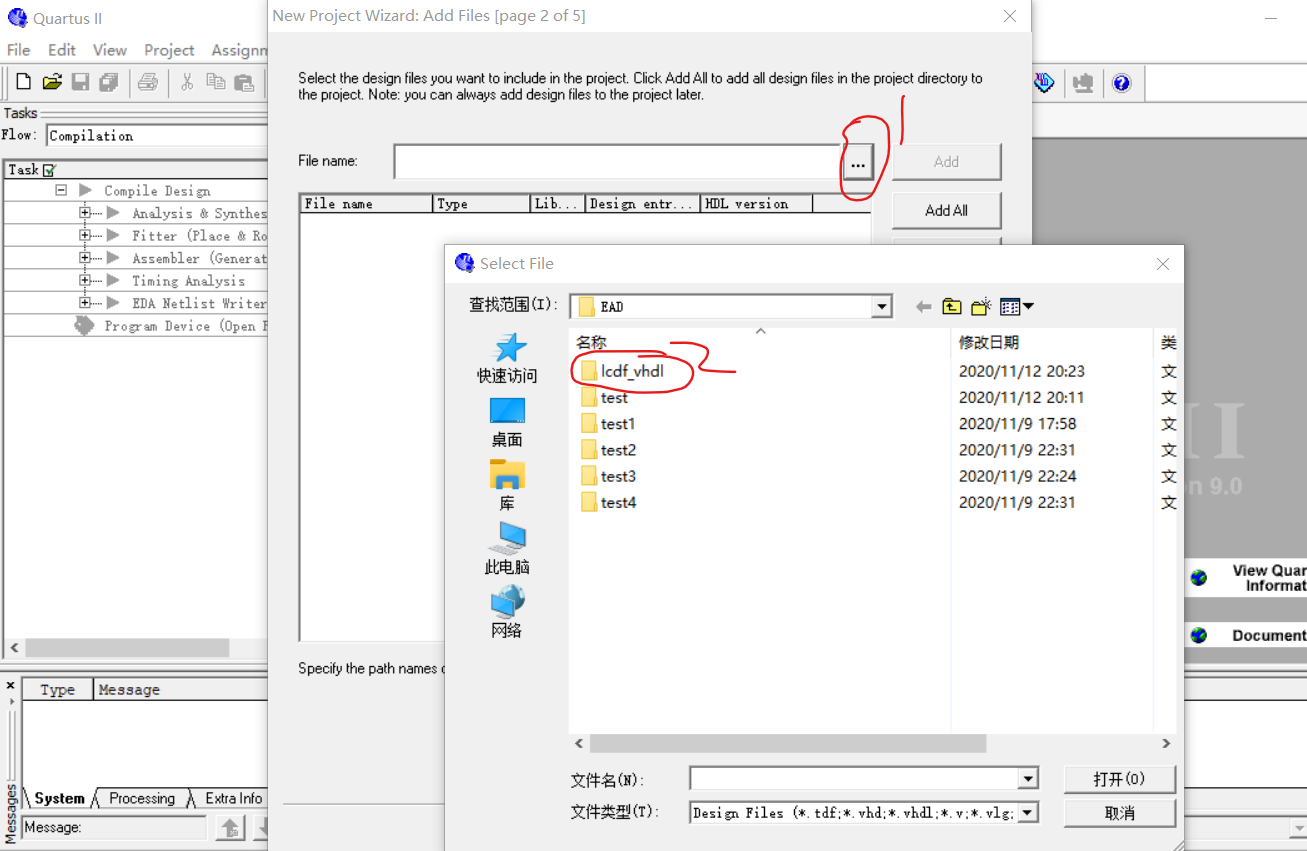
Task: Open the Project menu
Action: pos(169,49)
